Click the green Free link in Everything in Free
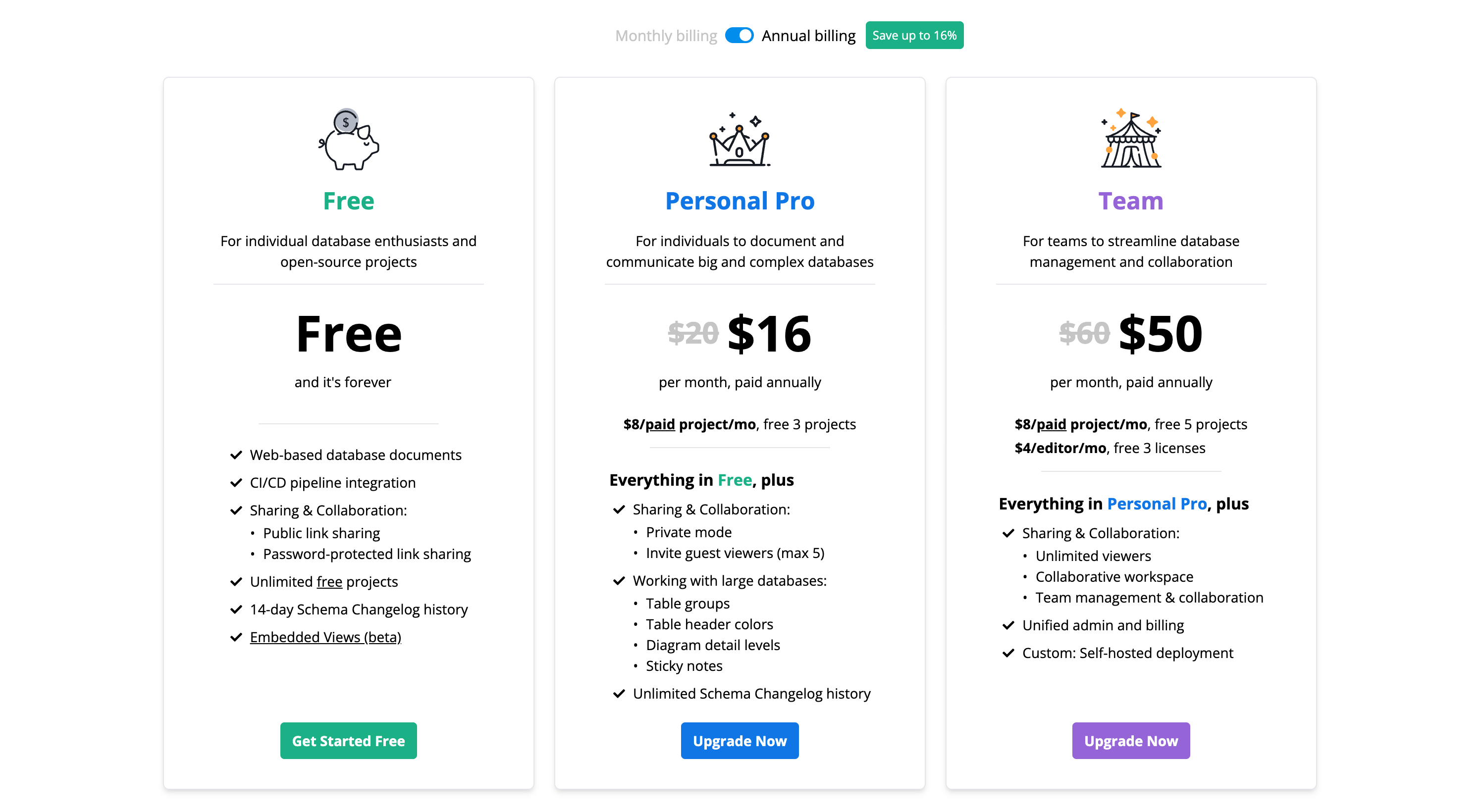Image resolution: width=1482 pixels, height=812 pixels. pyautogui.click(x=735, y=480)
